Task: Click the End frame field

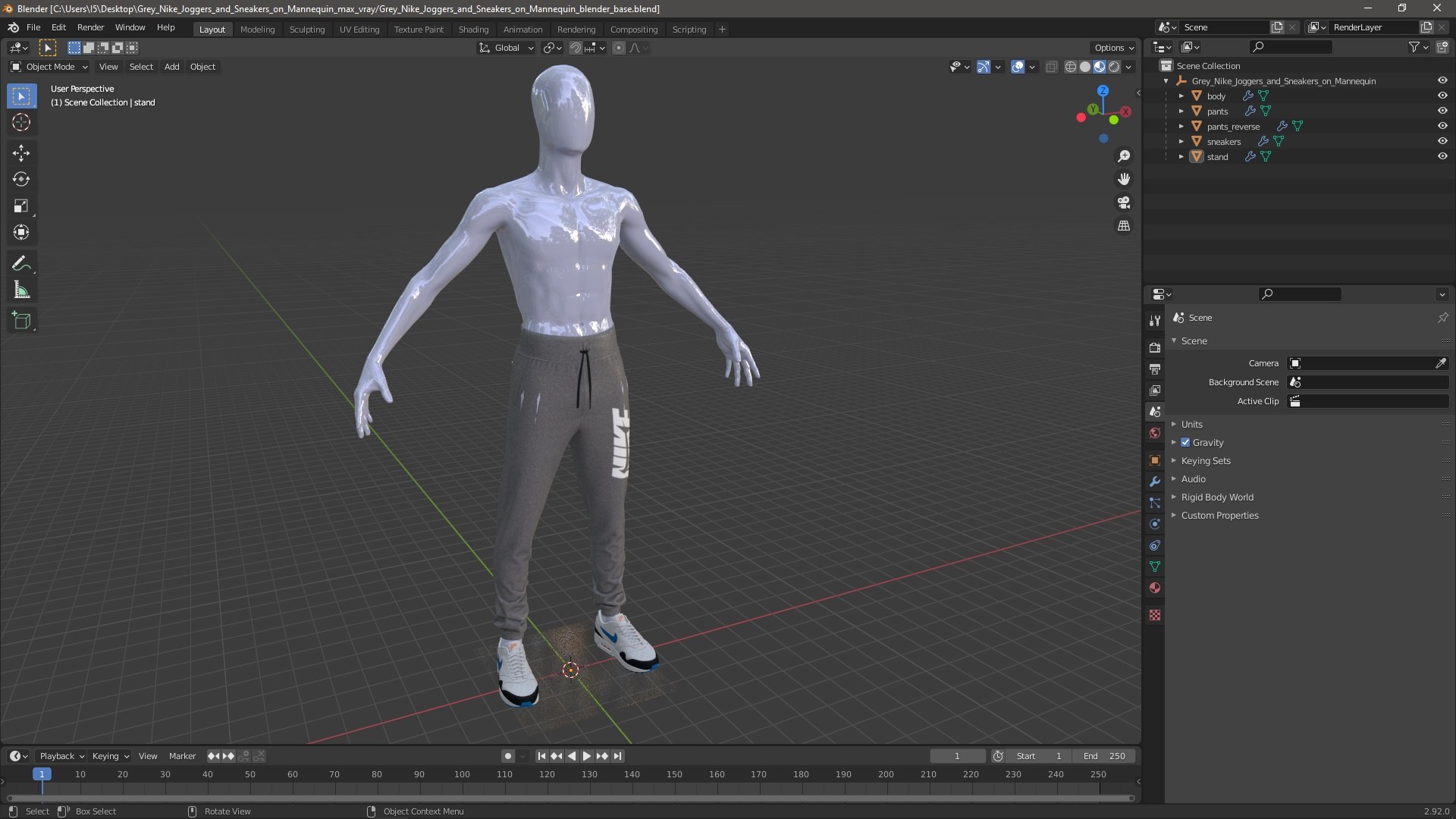Action: (x=1104, y=757)
